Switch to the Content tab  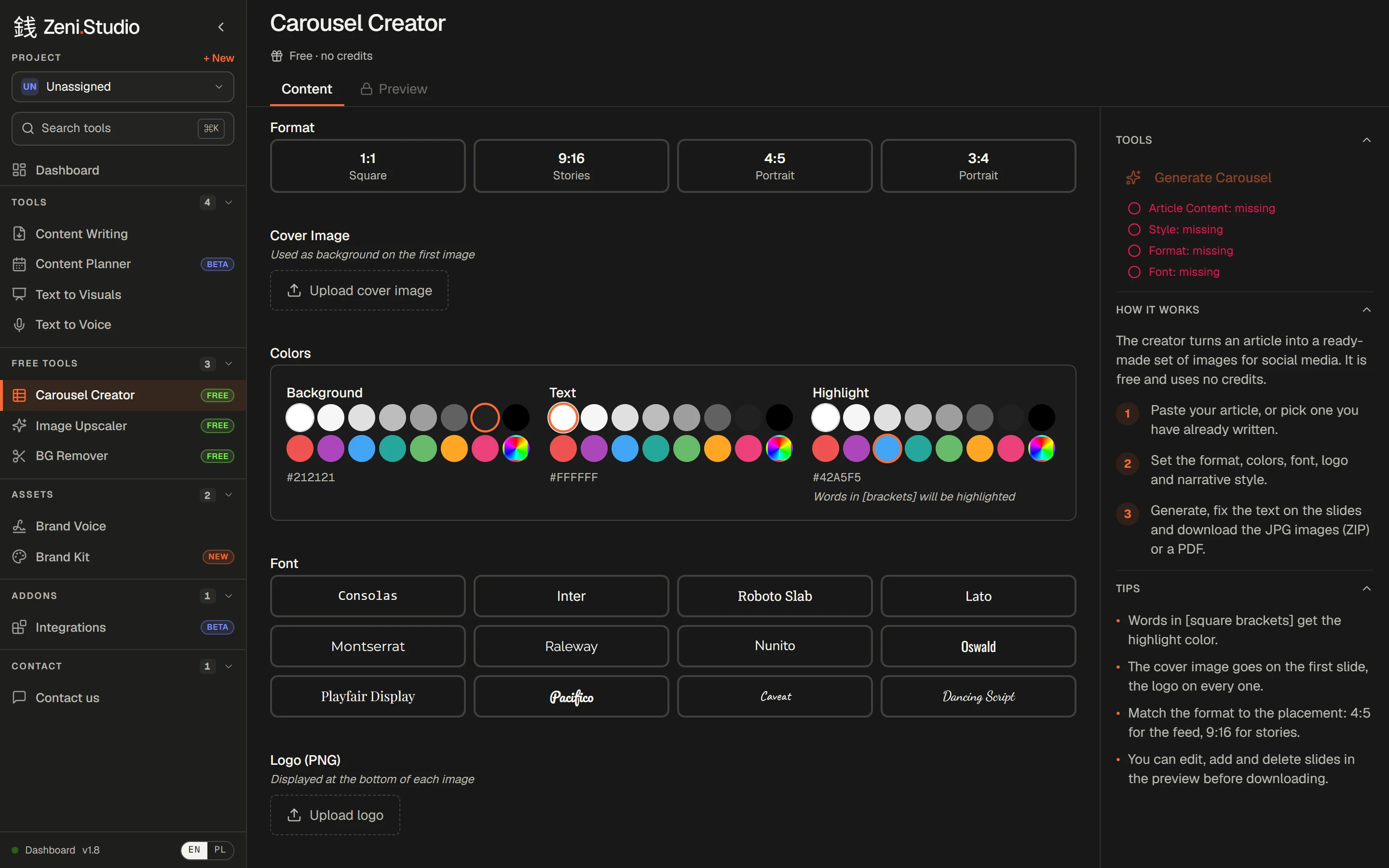(x=307, y=89)
